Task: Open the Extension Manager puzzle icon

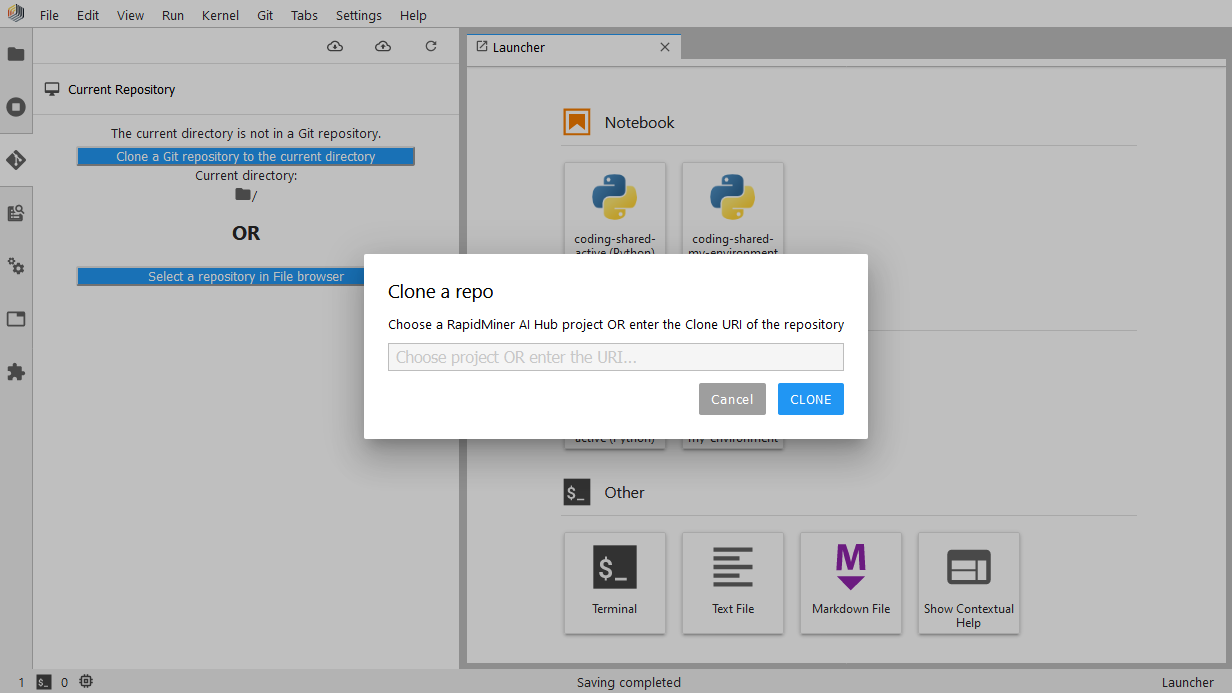Action: pyautogui.click(x=16, y=372)
